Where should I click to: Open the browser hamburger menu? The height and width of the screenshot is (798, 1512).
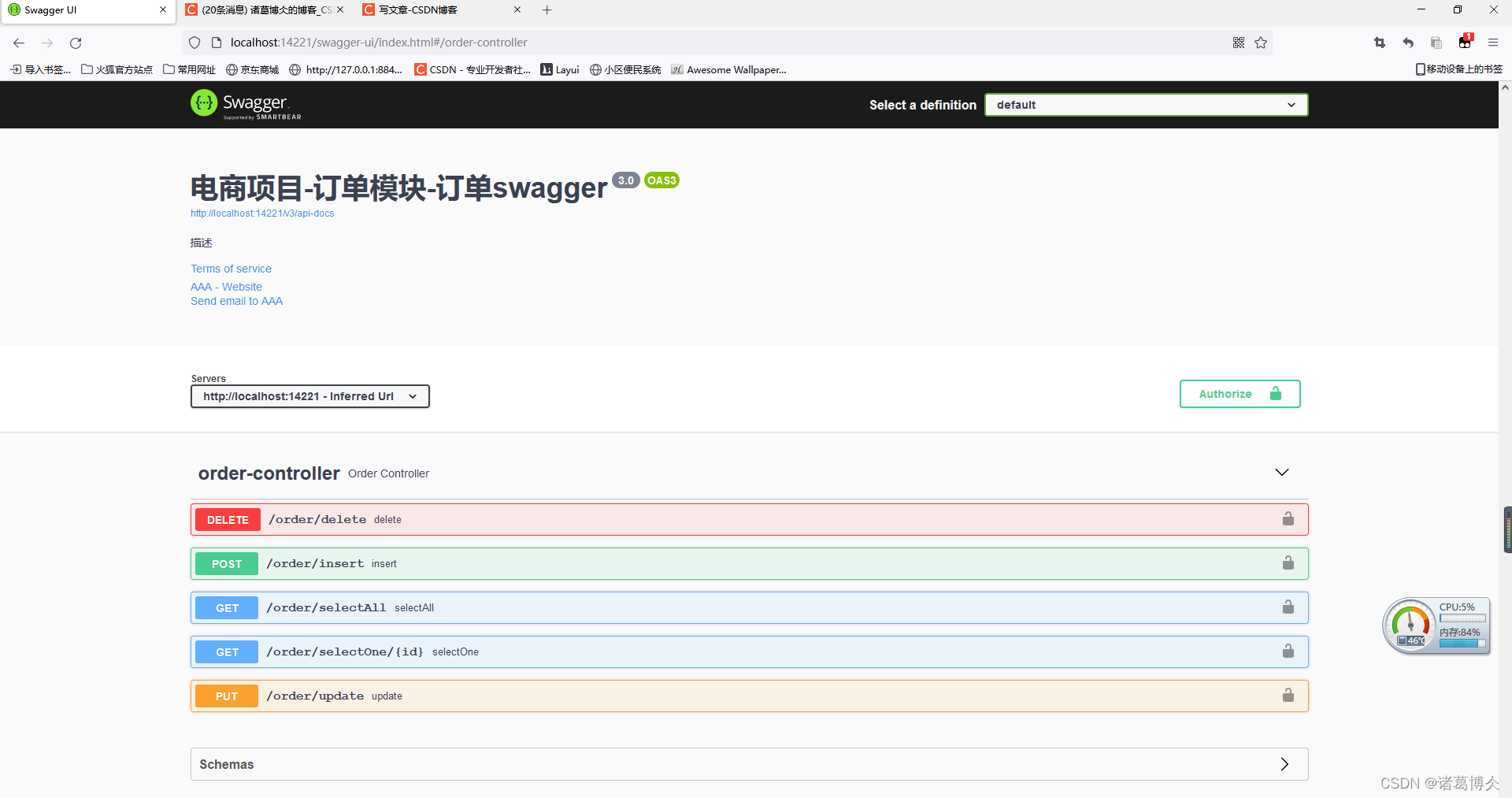click(x=1493, y=43)
